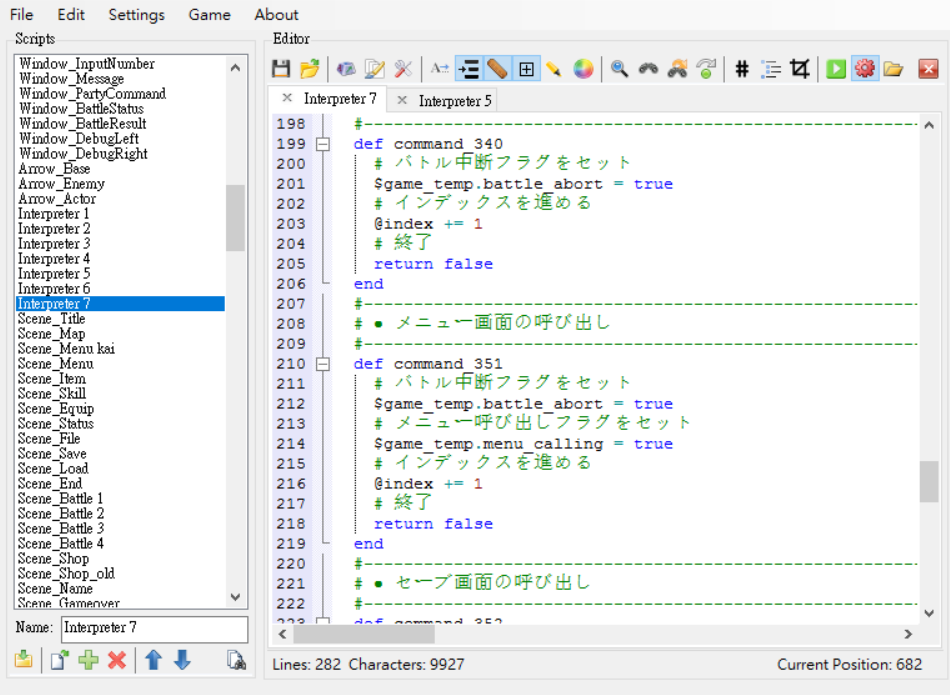Click the import scripts yellow tray icon
950x695 pixels.
click(x=24, y=660)
